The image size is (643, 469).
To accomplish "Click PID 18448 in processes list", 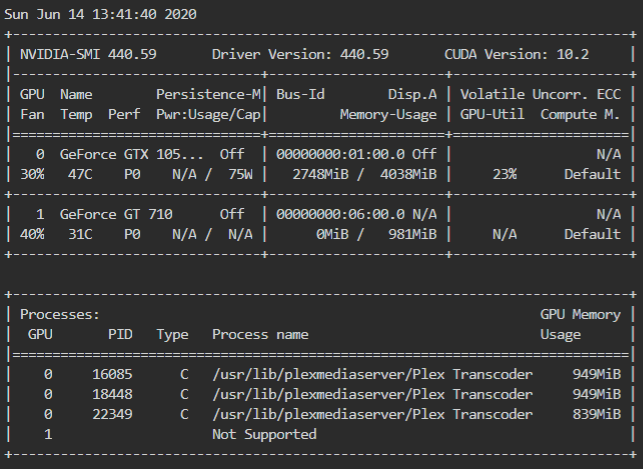I will pos(112,395).
